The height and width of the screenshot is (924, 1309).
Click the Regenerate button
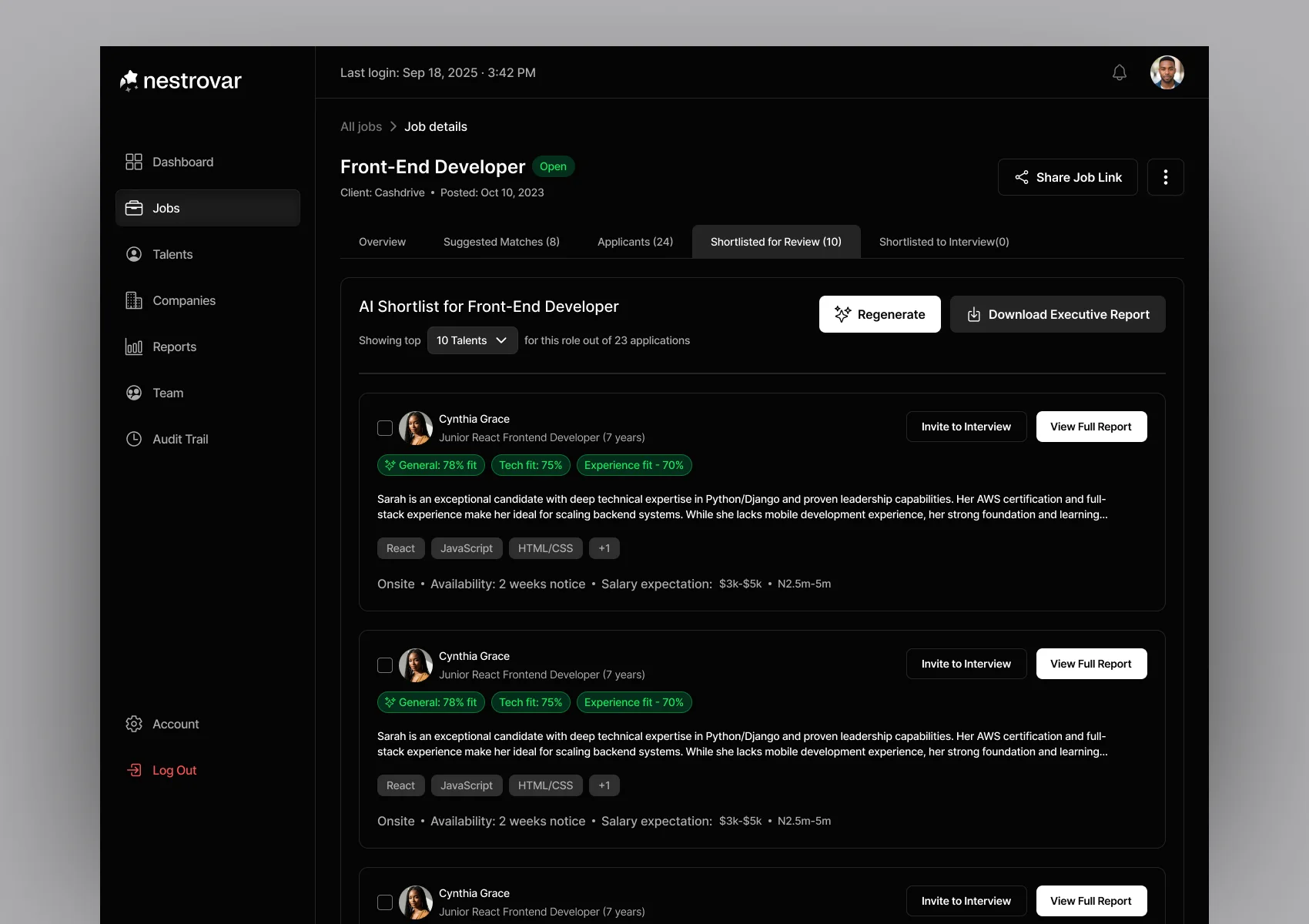pos(880,314)
